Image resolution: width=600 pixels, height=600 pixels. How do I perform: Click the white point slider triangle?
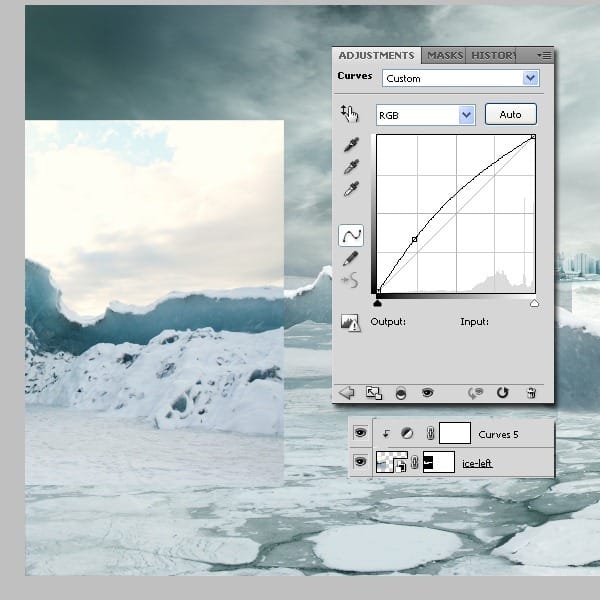point(534,302)
